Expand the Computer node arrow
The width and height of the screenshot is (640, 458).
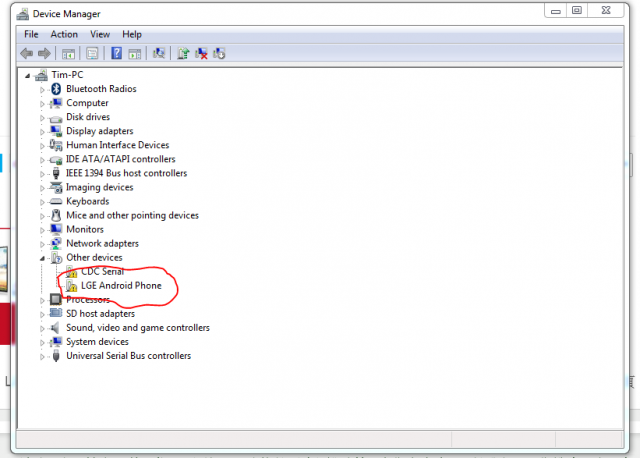click(x=42, y=104)
